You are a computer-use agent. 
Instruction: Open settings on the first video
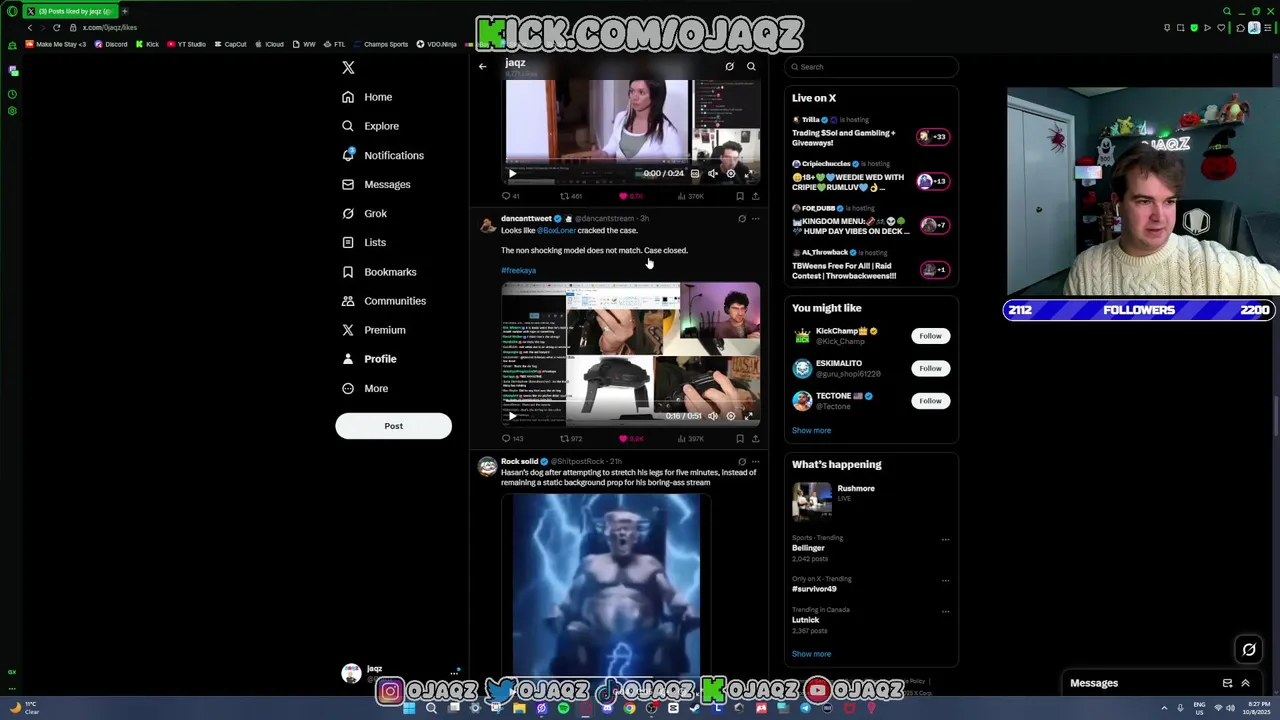click(731, 173)
